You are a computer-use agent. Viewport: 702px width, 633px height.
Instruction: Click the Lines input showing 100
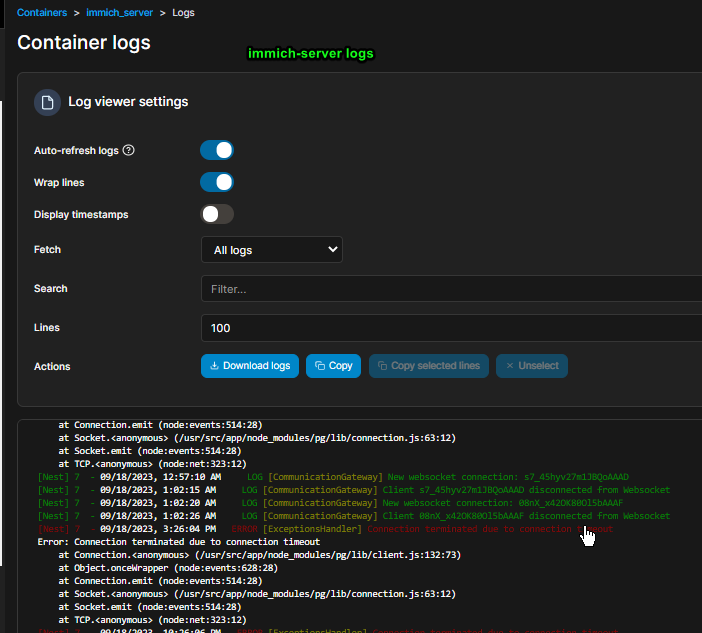[451, 328]
